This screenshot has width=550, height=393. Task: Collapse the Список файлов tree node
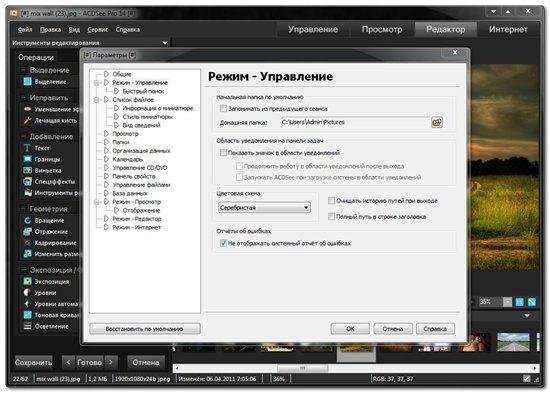pos(96,100)
